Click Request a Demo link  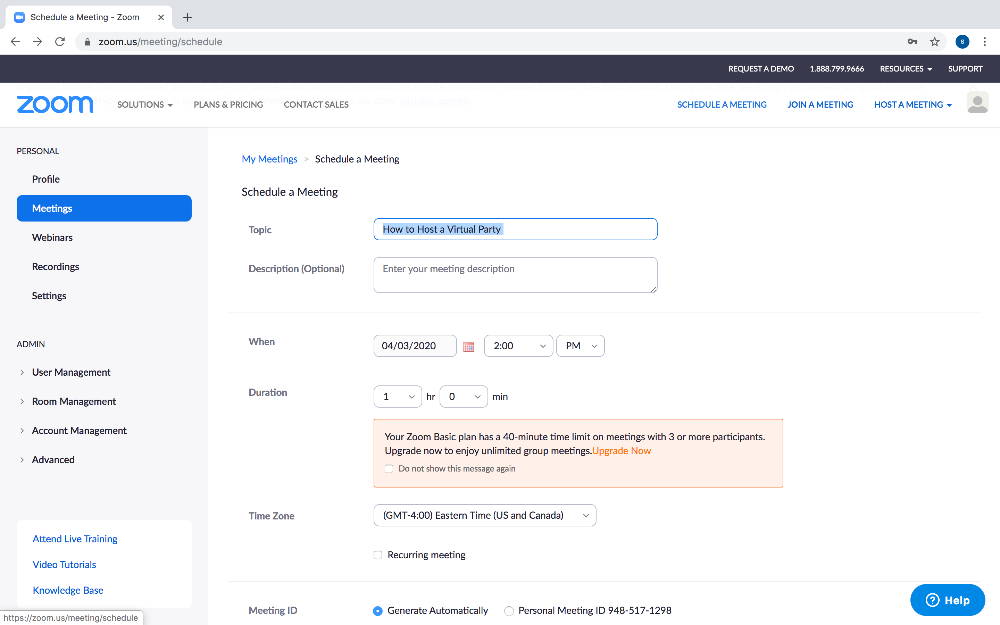point(761,69)
